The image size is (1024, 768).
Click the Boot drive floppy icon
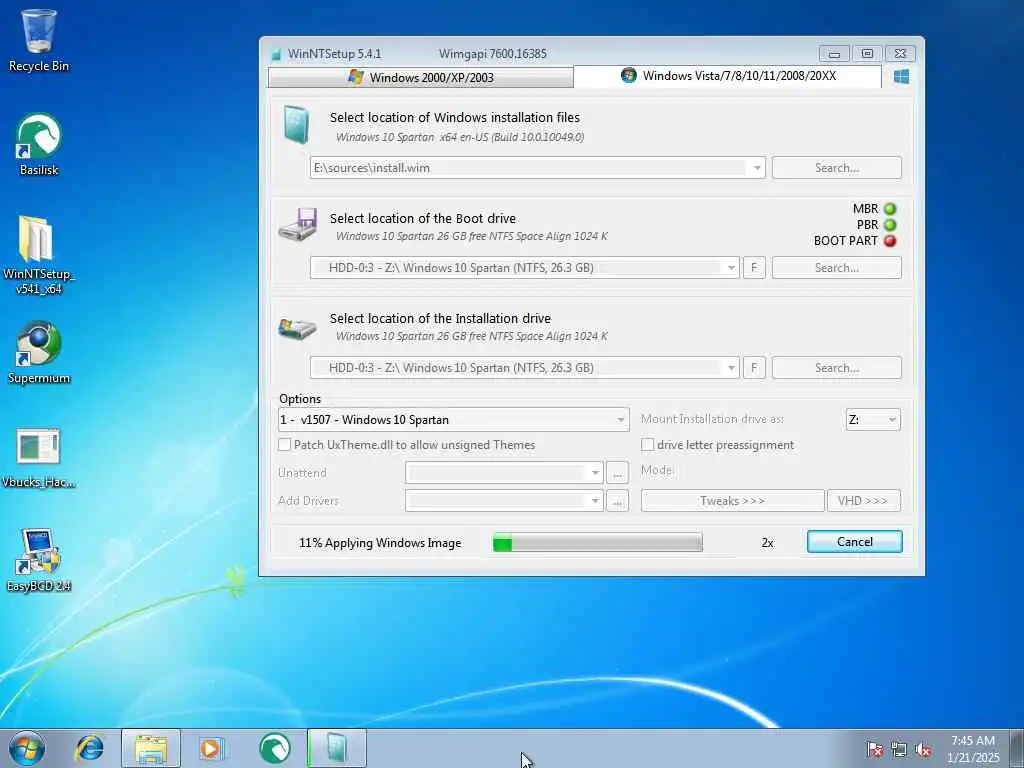298,225
